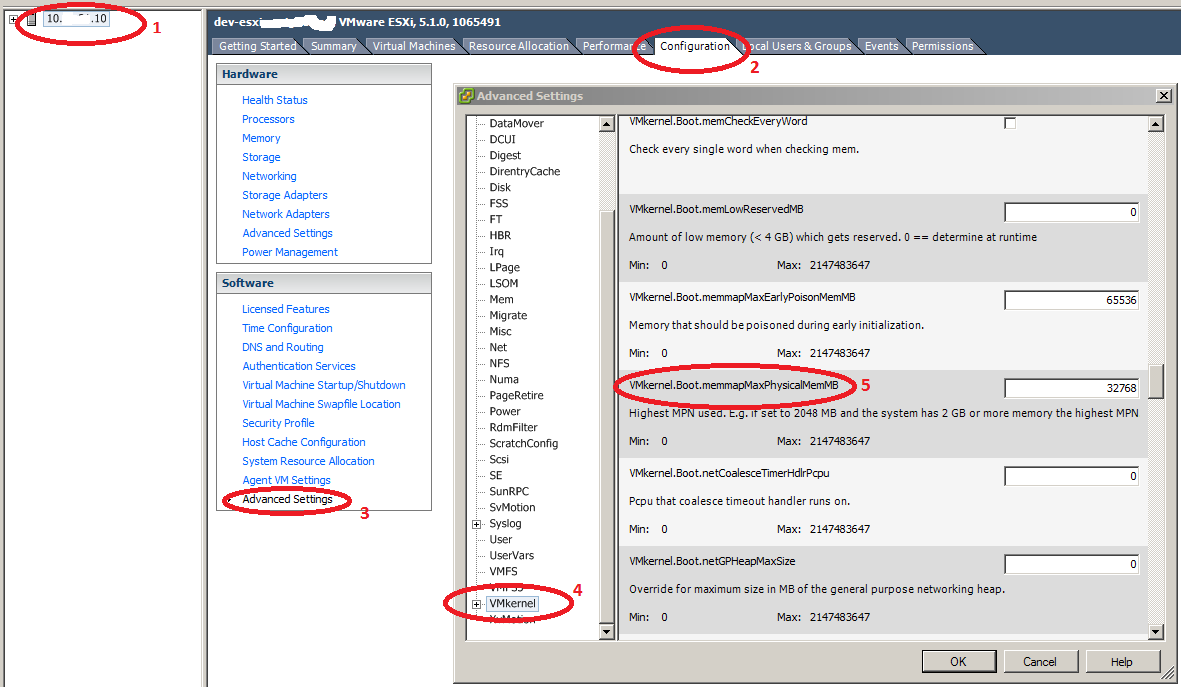Open Health Status hardware link
Viewport: 1181px width, 687px height.
(x=274, y=100)
